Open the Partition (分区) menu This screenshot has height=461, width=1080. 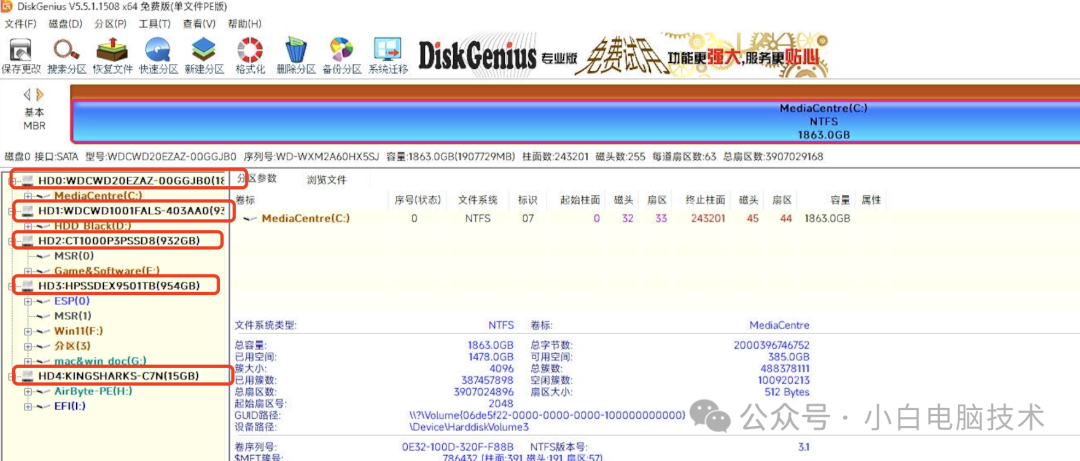(x=111, y=23)
